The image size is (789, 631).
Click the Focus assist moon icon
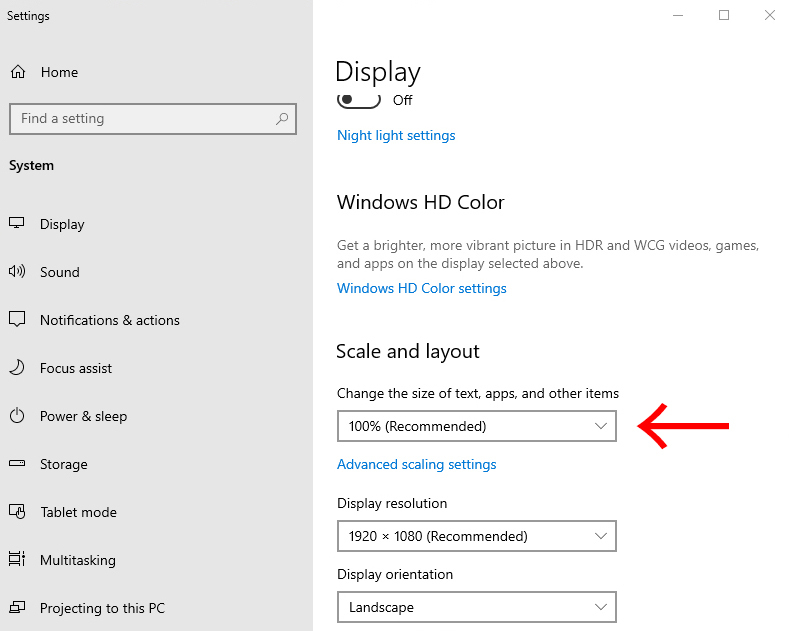click(17, 368)
